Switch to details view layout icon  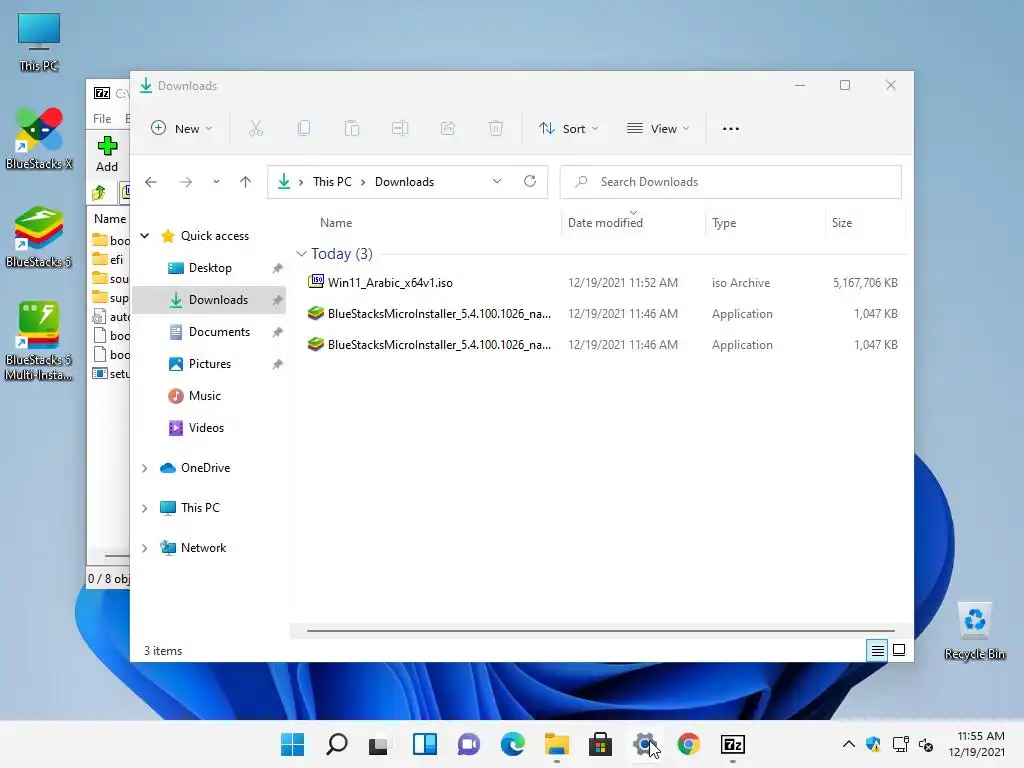tap(877, 650)
